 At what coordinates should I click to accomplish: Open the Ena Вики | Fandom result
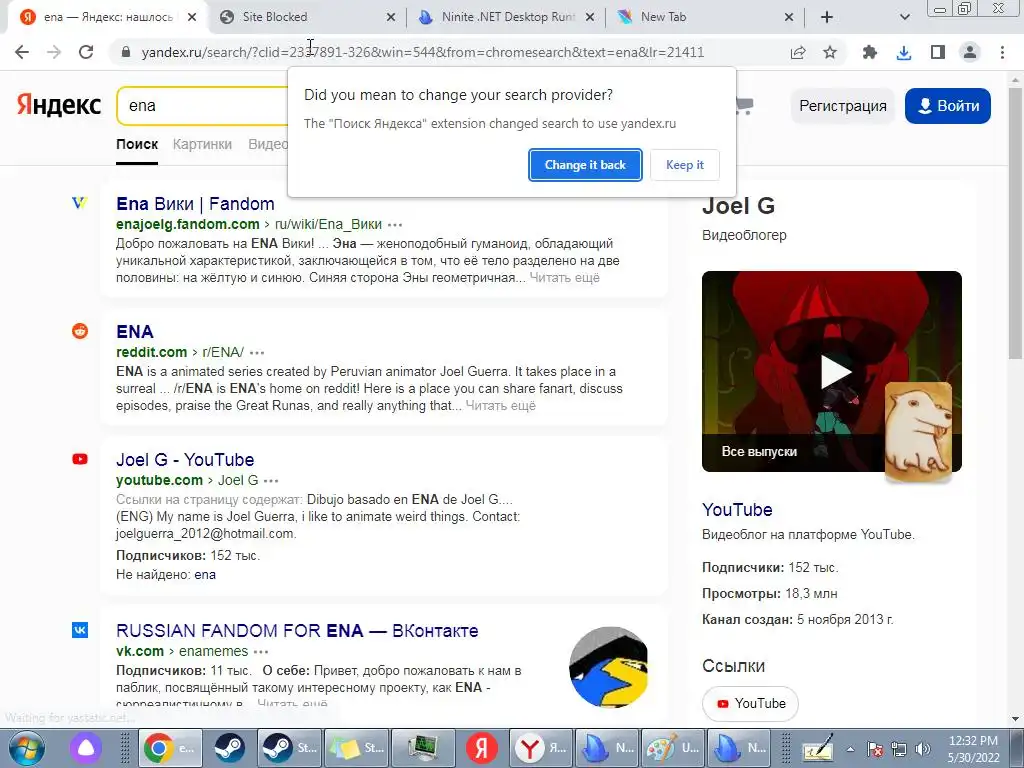(x=195, y=204)
